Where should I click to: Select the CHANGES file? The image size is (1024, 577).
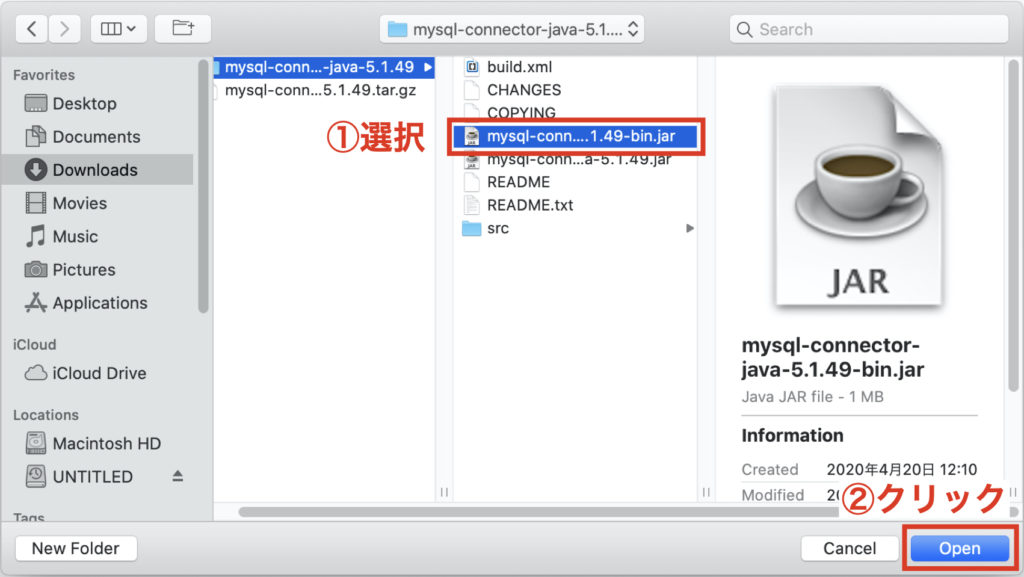click(575, 89)
